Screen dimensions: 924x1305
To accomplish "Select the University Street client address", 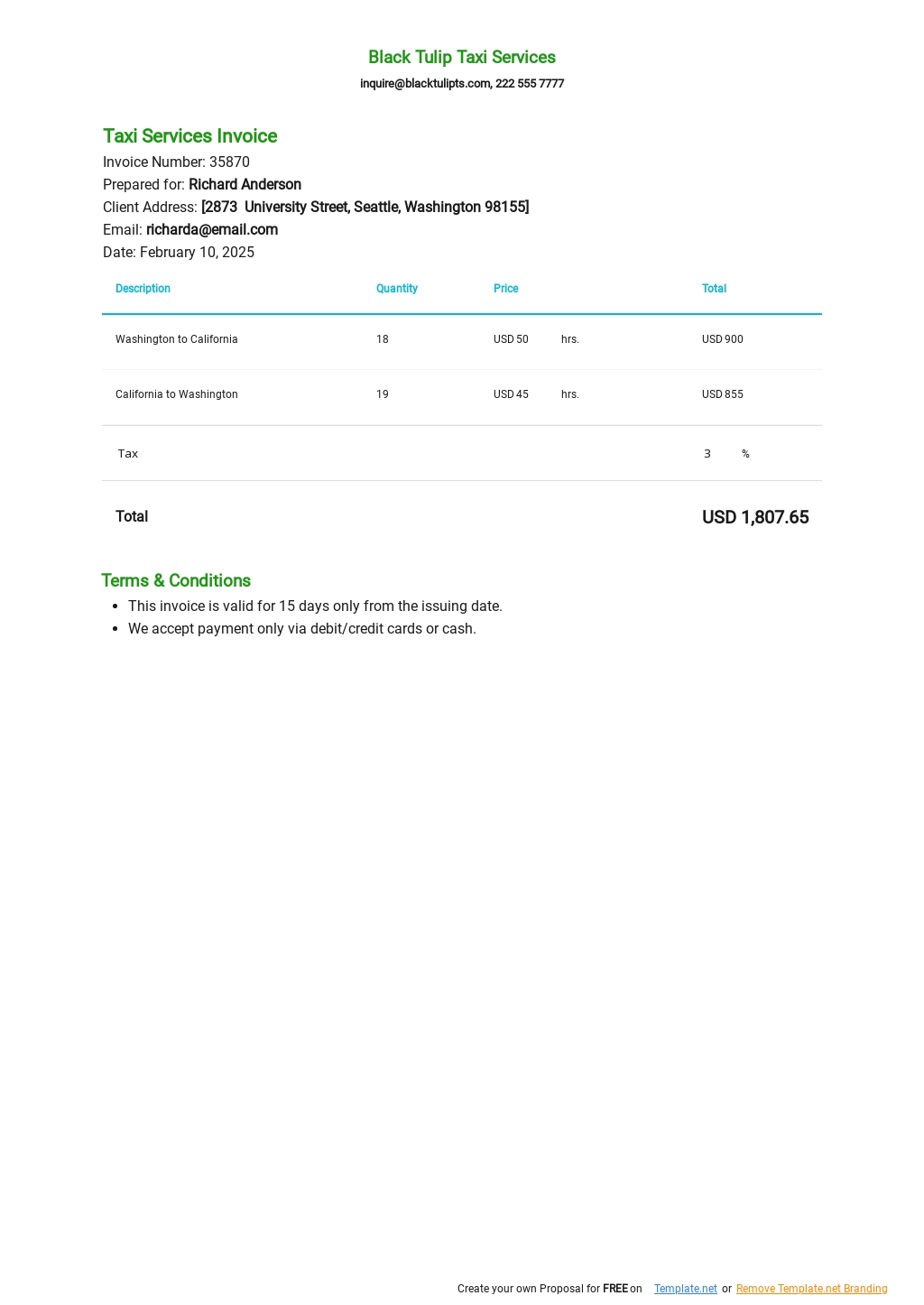I will (x=365, y=208).
